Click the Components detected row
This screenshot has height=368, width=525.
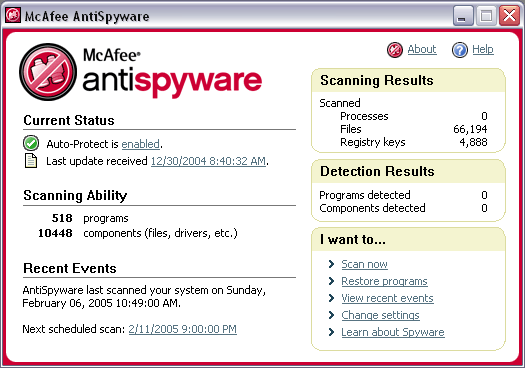click(x=403, y=208)
